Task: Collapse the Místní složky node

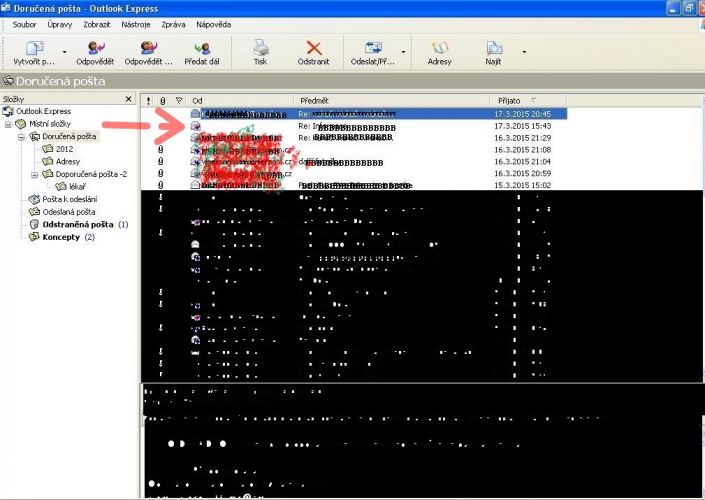Action: [x=8, y=124]
